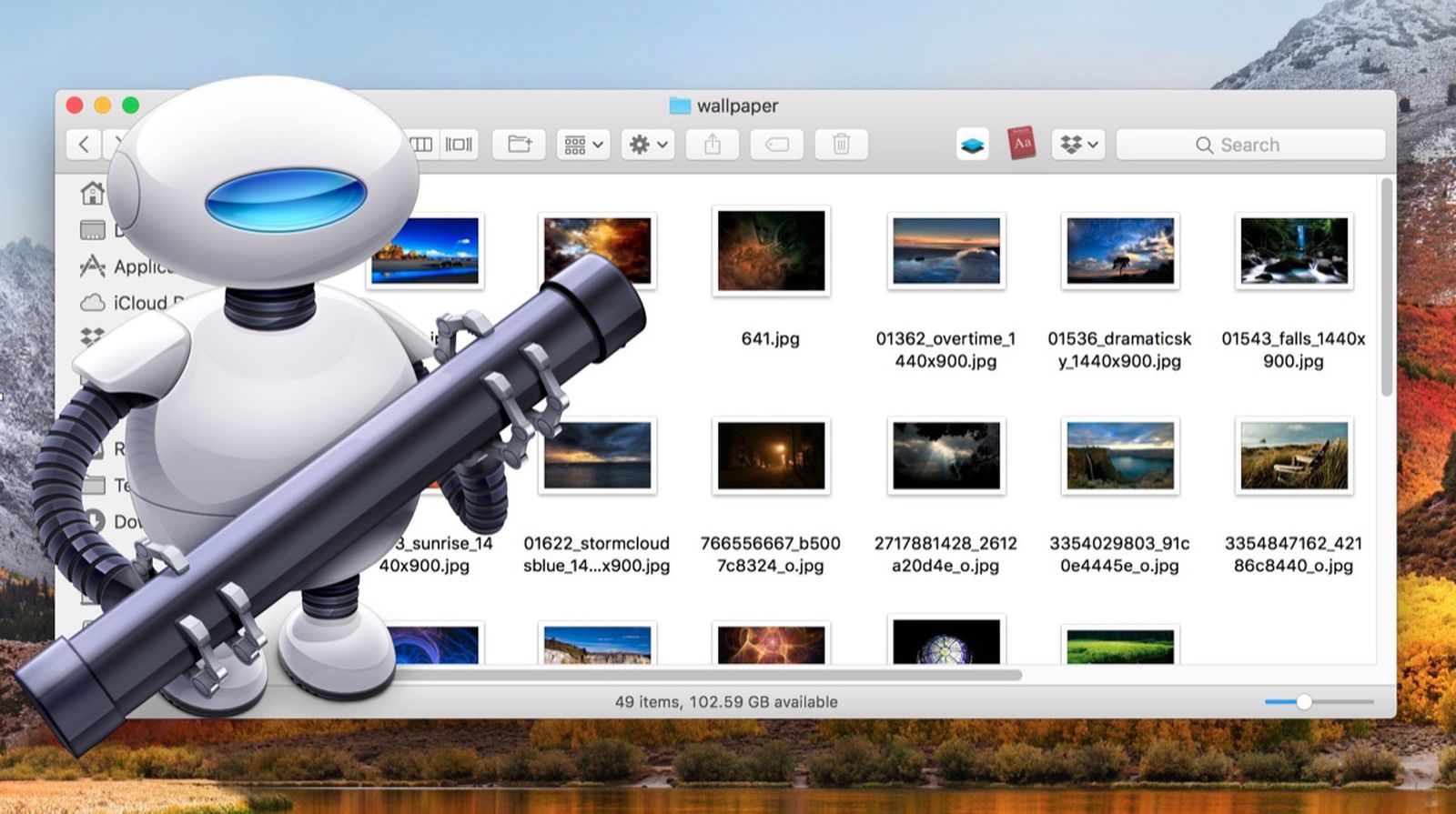Click the Back navigation arrow
Viewport: 1456px width, 814px height.
[84, 145]
